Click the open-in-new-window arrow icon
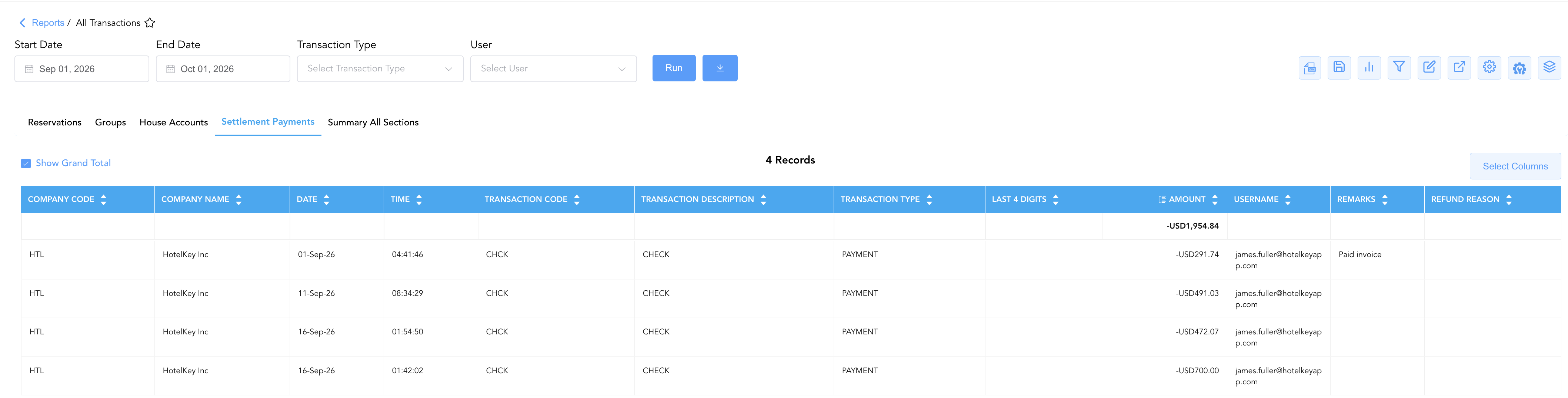1568x398 pixels. pyautogui.click(x=1459, y=67)
